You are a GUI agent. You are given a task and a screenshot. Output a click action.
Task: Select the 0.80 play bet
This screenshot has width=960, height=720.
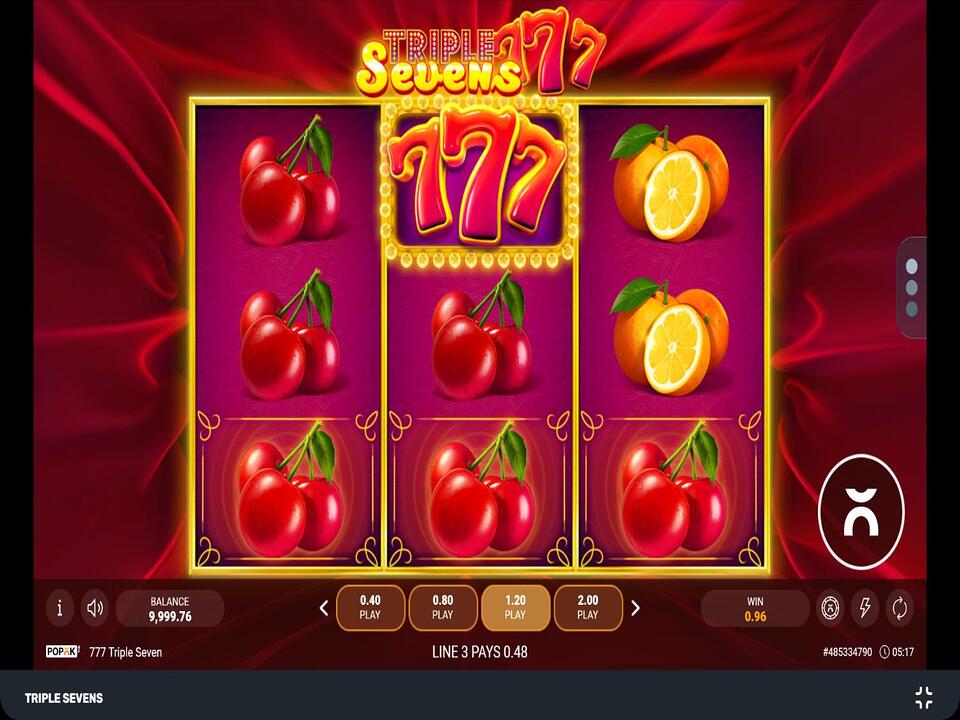443,607
